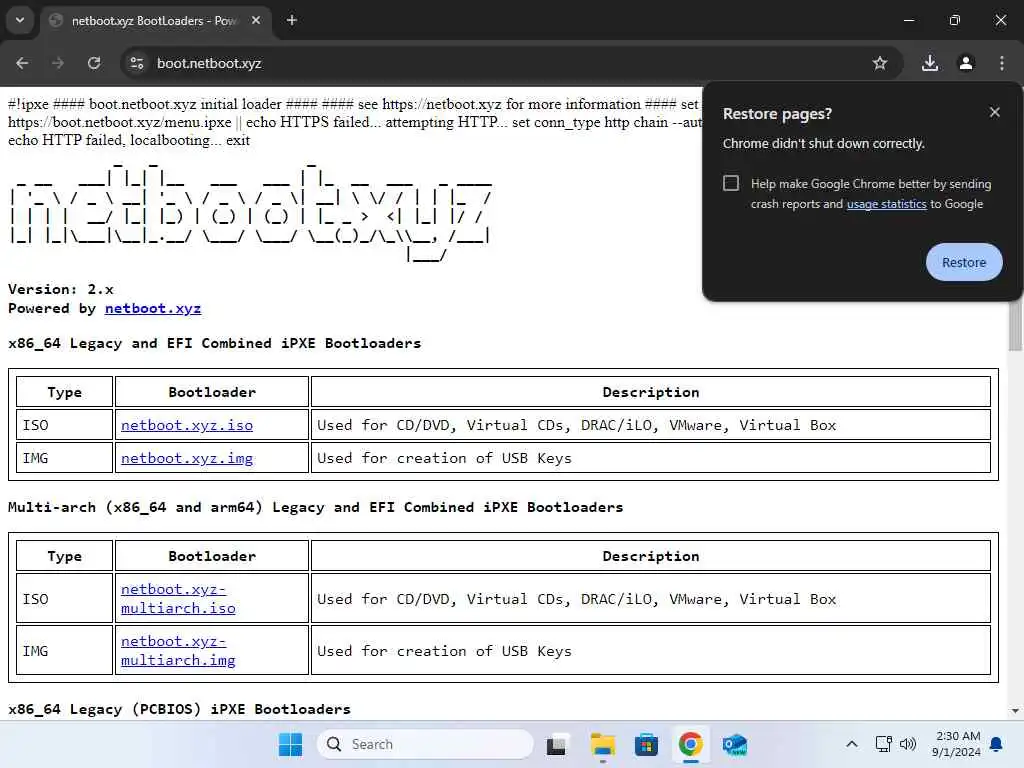Open the Chrome three-dot menu
1024x768 pixels.
pos(1002,63)
